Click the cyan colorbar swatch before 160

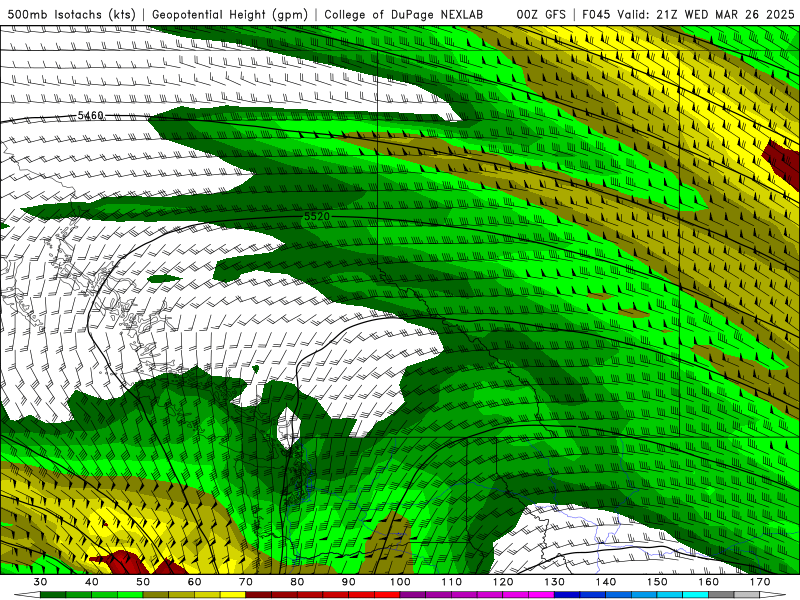click(x=695, y=595)
